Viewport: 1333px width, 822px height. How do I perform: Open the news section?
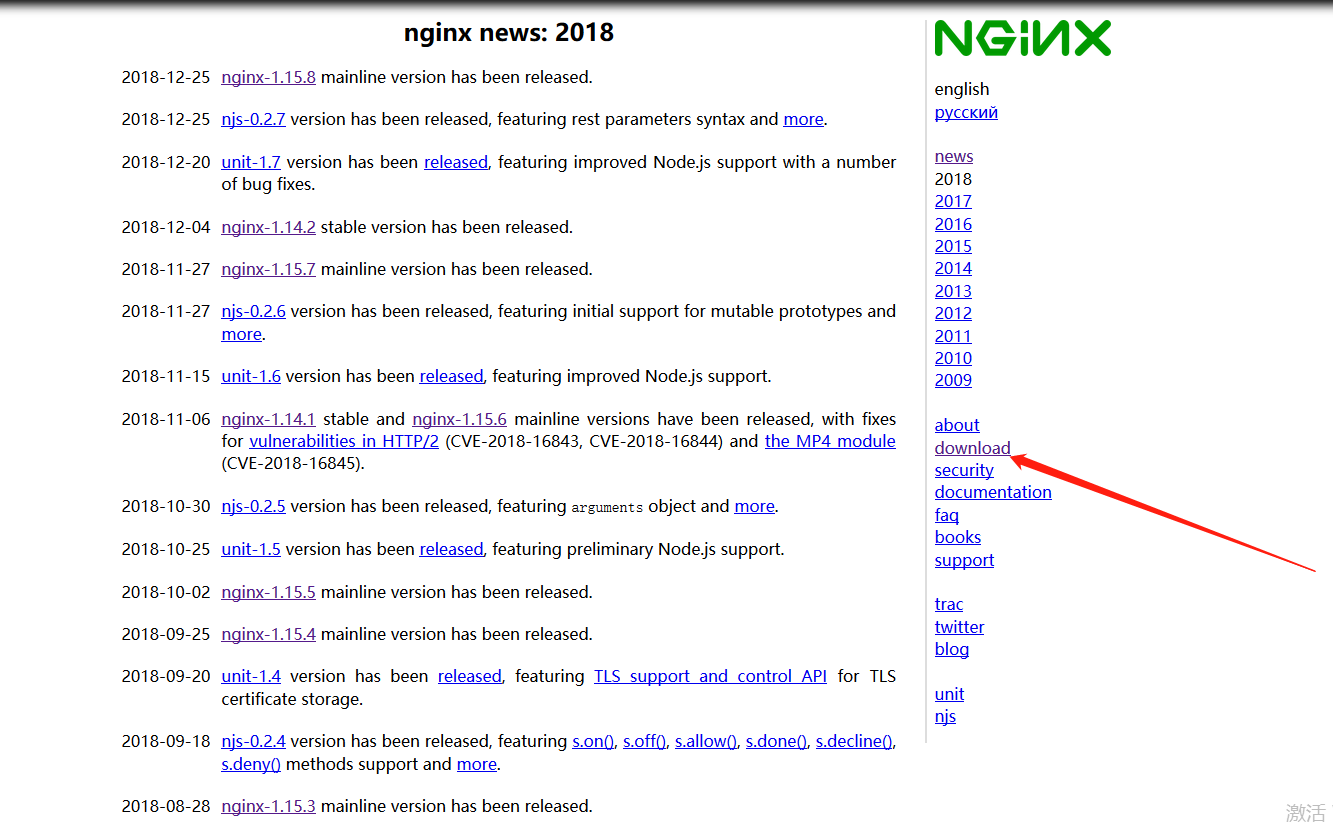pos(952,156)
